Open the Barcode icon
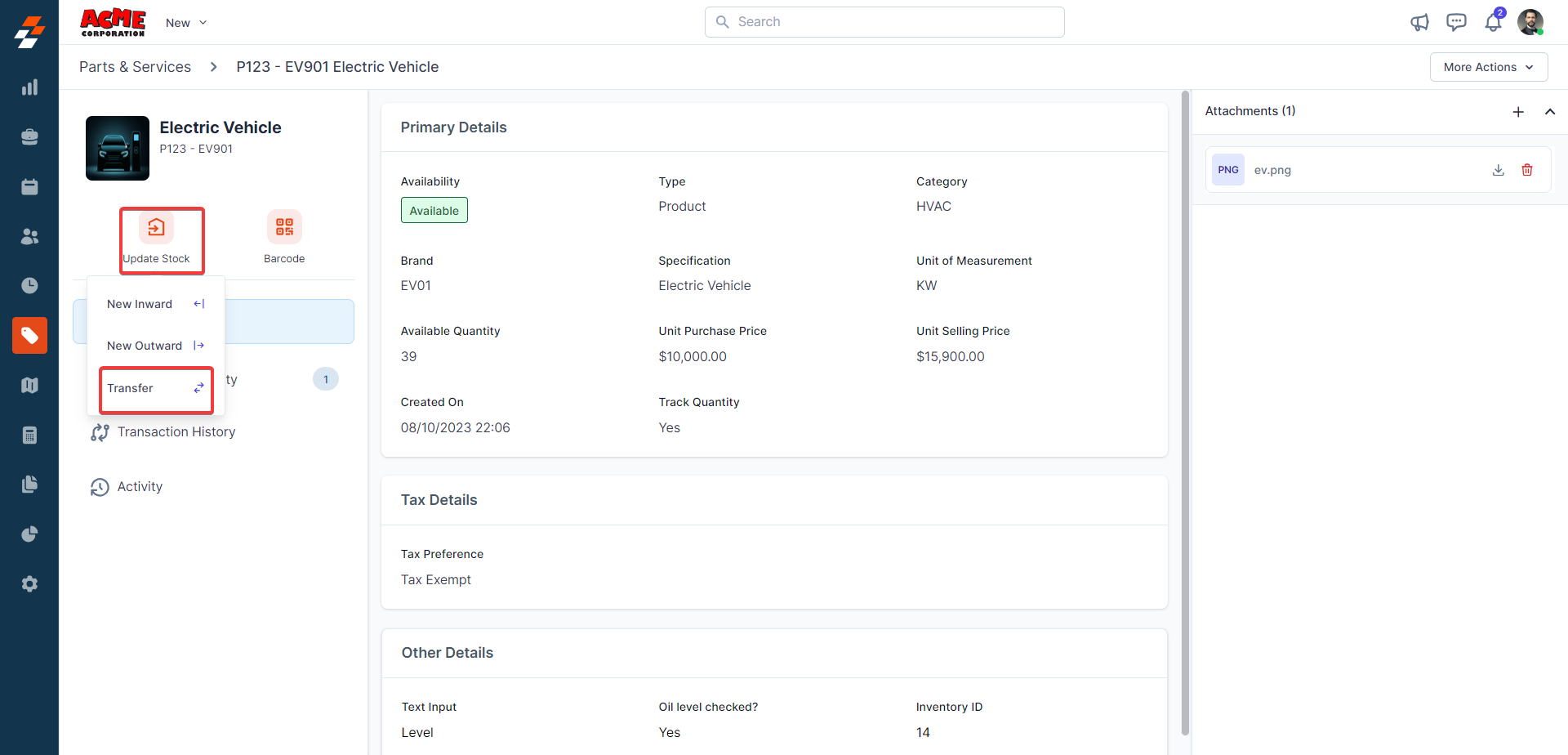 (284, 228)
